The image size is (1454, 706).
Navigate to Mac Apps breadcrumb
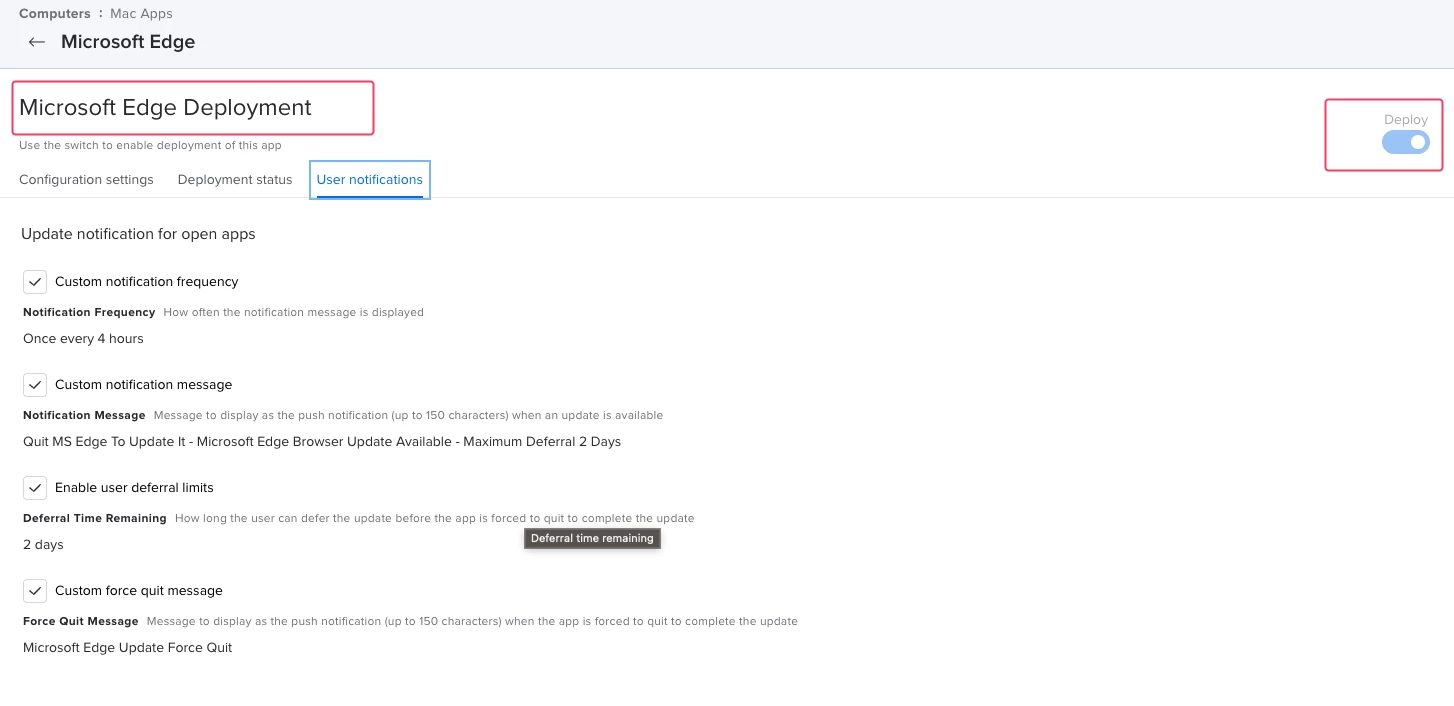point(141,14)
